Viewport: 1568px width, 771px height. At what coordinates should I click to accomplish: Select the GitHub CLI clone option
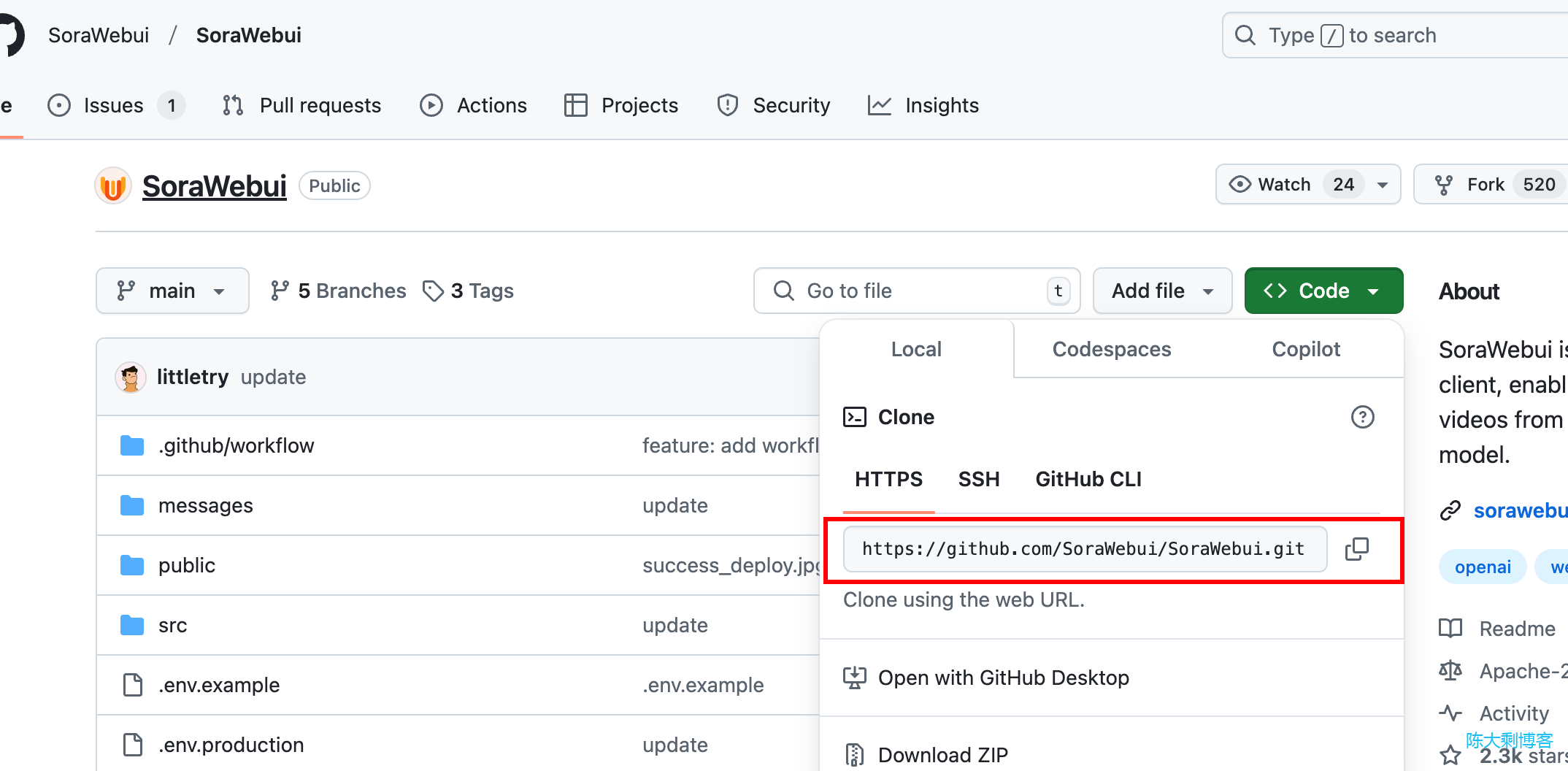[1088, 479]
